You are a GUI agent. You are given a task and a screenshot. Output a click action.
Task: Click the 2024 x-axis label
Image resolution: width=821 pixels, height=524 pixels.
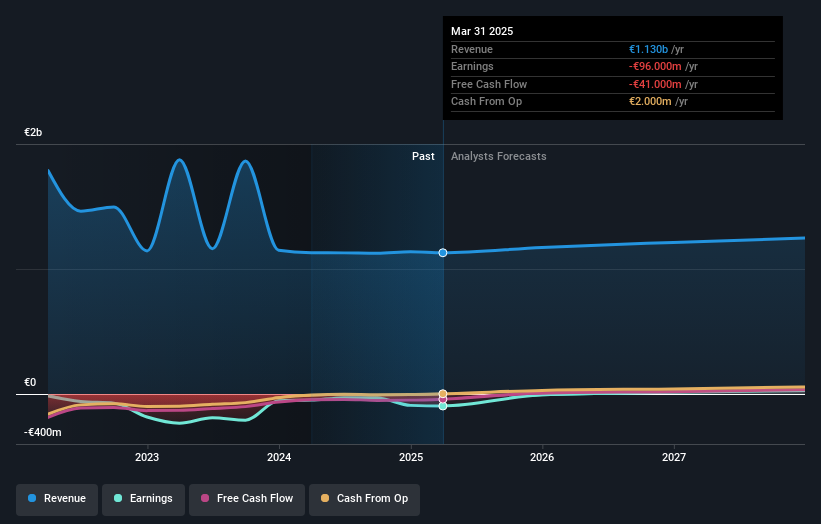[x=279, y=457]
